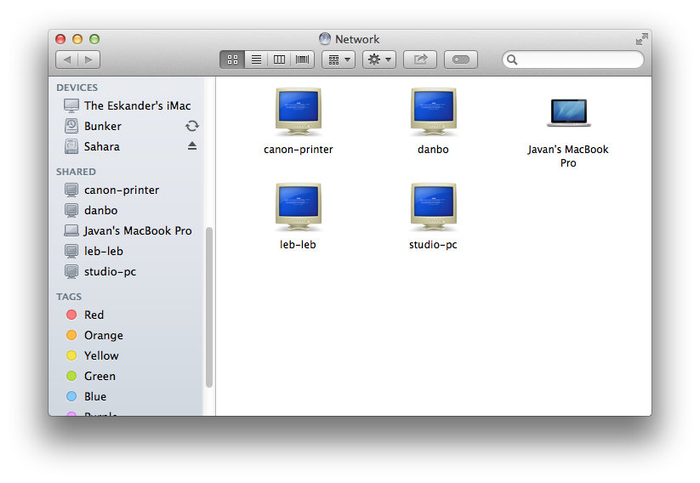Screen dimensions: 700x483
Task: Select the Javan's MacBook Pro laptop icon
Action: (x=568, y=112)
